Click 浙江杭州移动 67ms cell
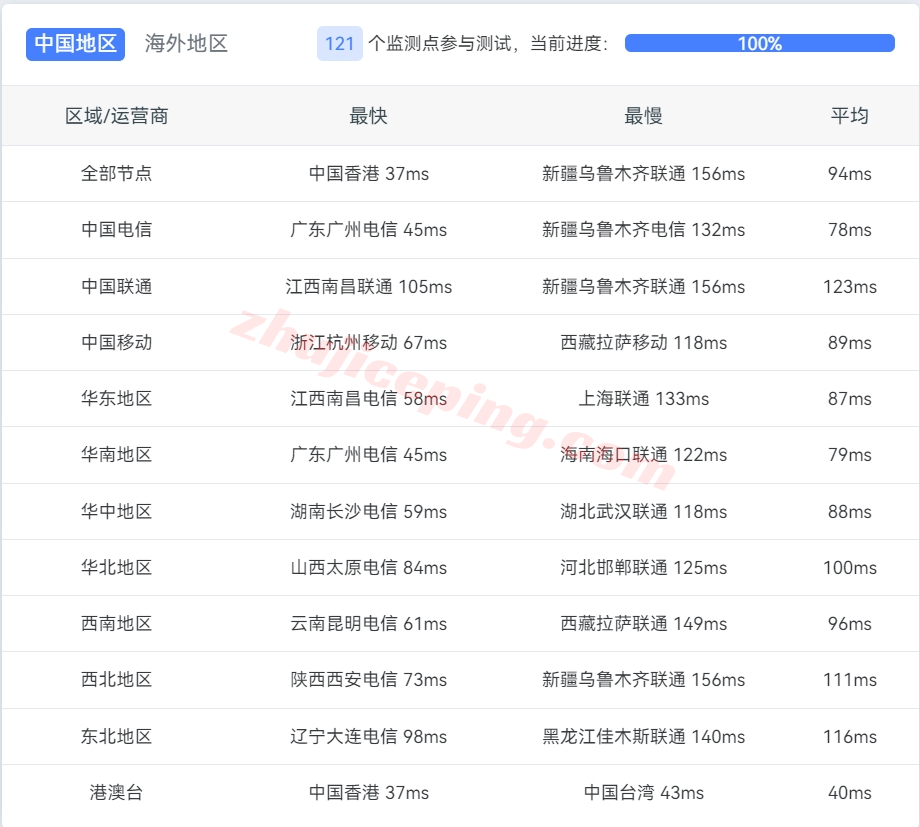Image resolution: width=920 pixels, height=827 pixels. pos(368,342)
